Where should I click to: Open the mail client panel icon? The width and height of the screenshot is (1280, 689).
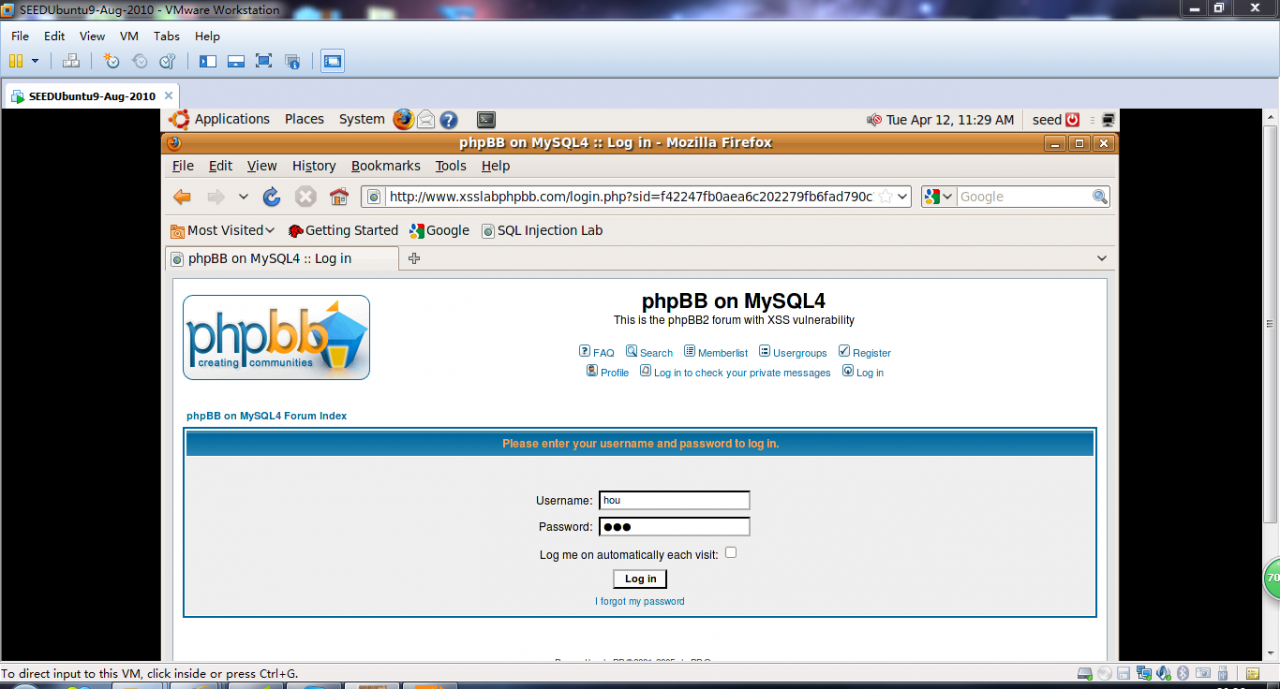pos(426,119)
